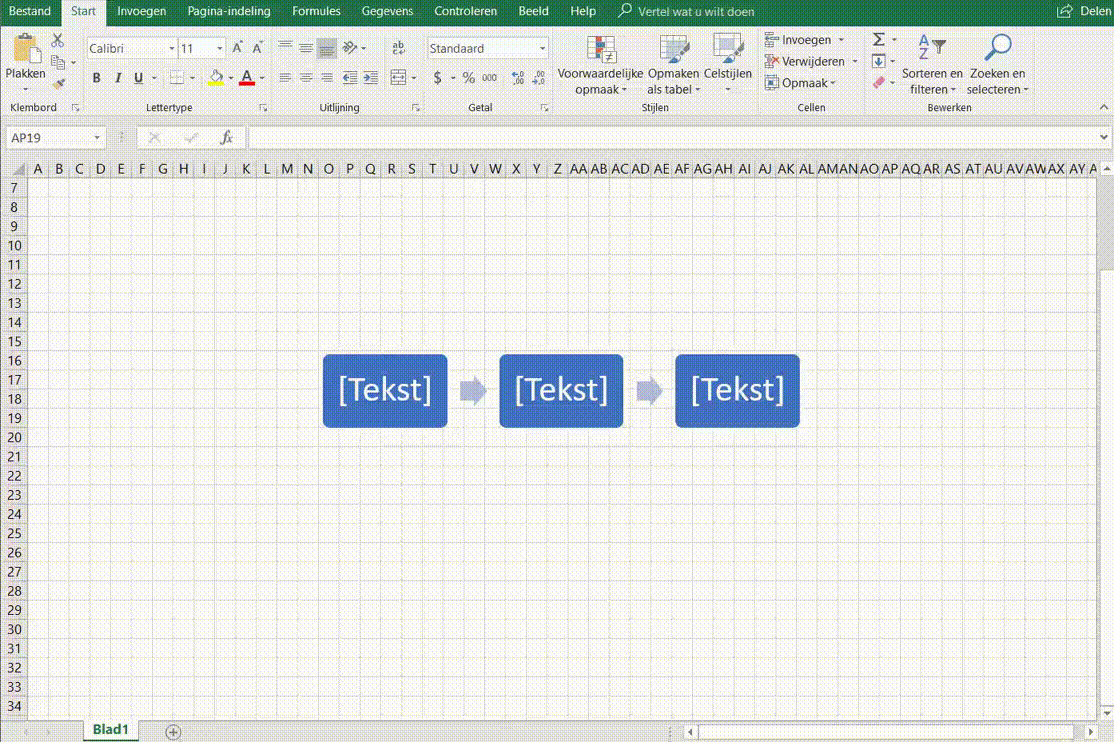Click the Format Painter brush icon
Image resolution: width=1114 pixels, height=742 pixels.
tap(58, 84)
